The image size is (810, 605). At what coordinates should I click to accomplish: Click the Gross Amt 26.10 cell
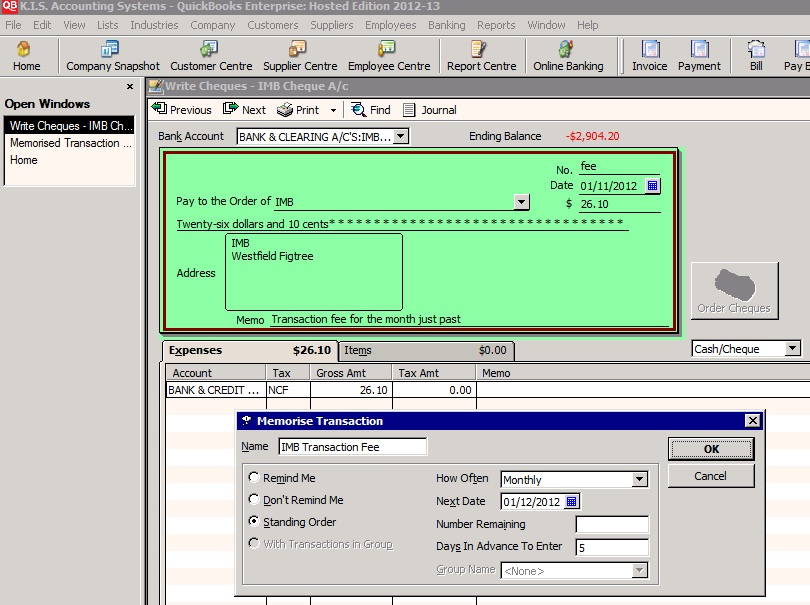click(351, 390)
